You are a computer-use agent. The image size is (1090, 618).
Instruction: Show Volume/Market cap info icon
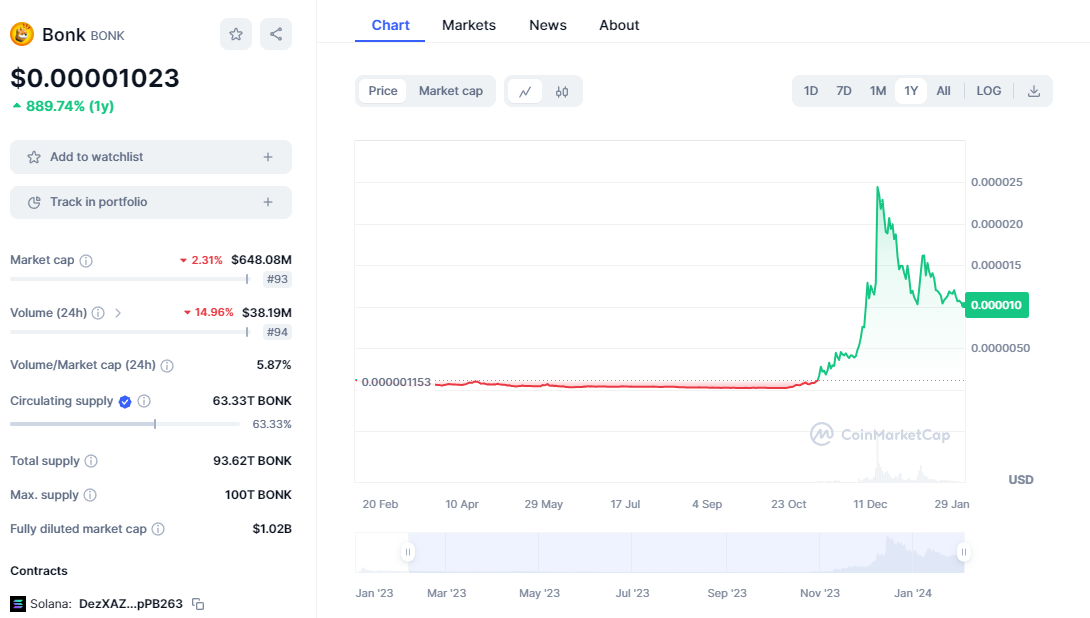[x=167, y=366]
